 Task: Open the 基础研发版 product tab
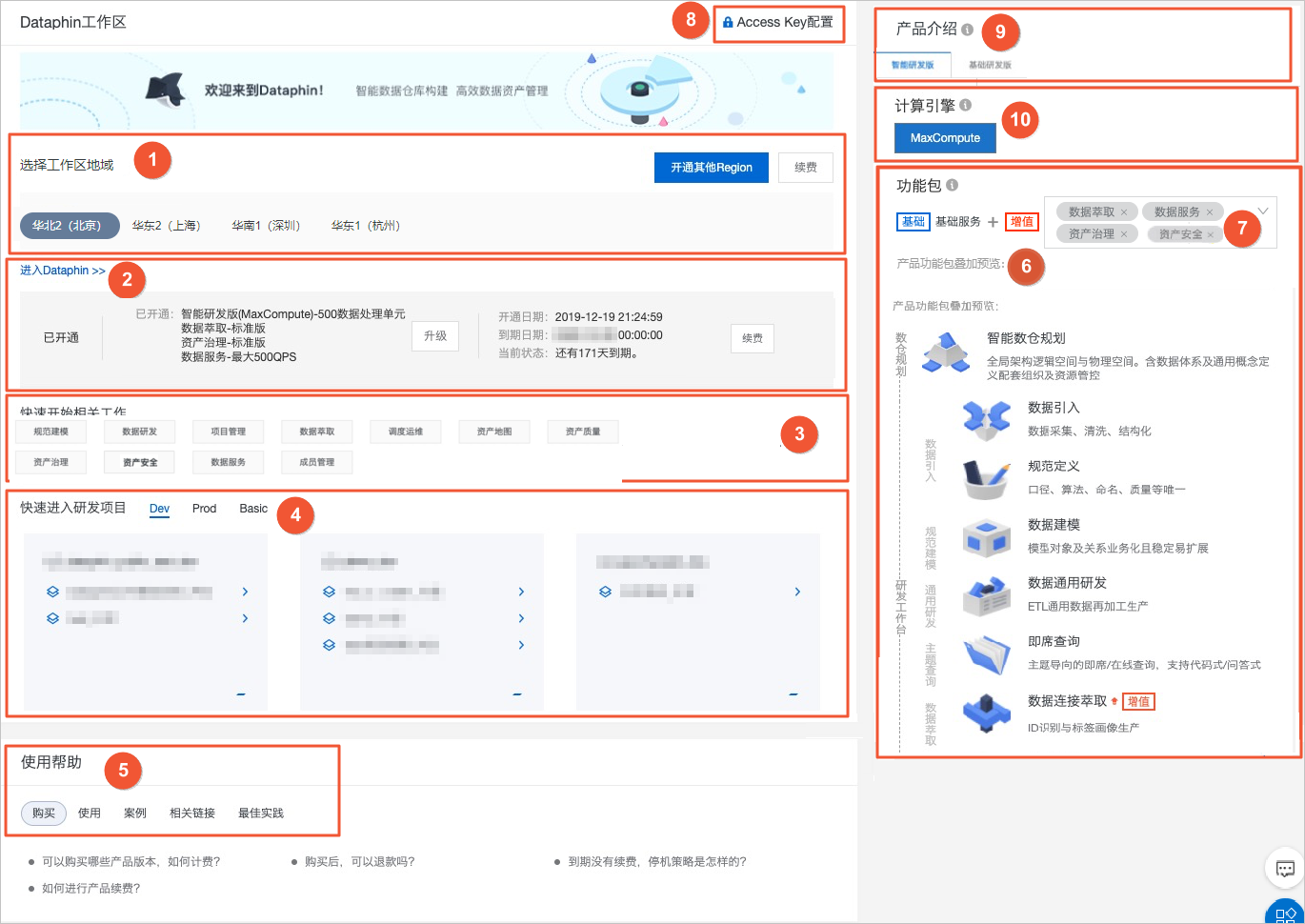pyautogui.click(x=990, y=66)
